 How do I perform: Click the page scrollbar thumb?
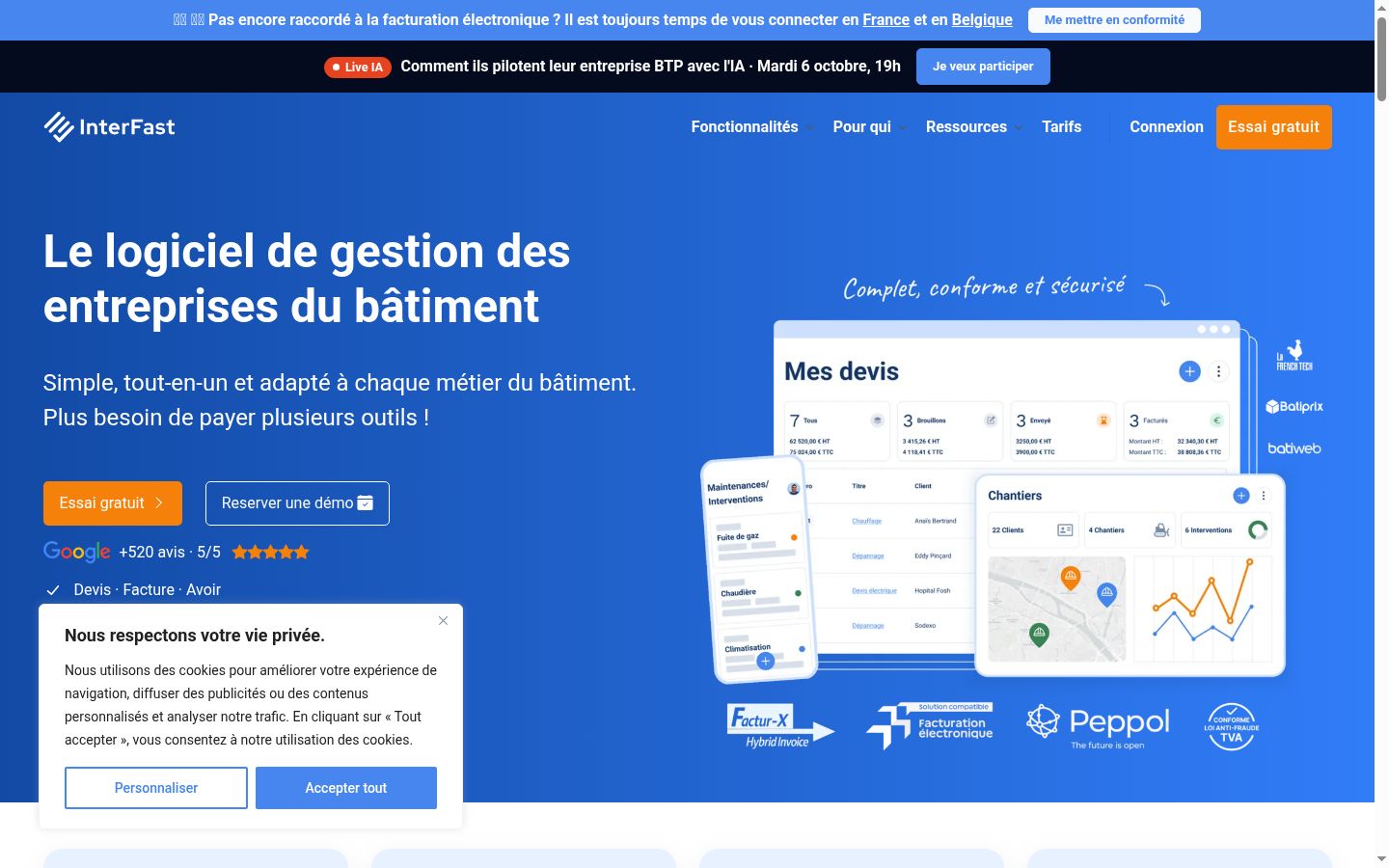1381,58
